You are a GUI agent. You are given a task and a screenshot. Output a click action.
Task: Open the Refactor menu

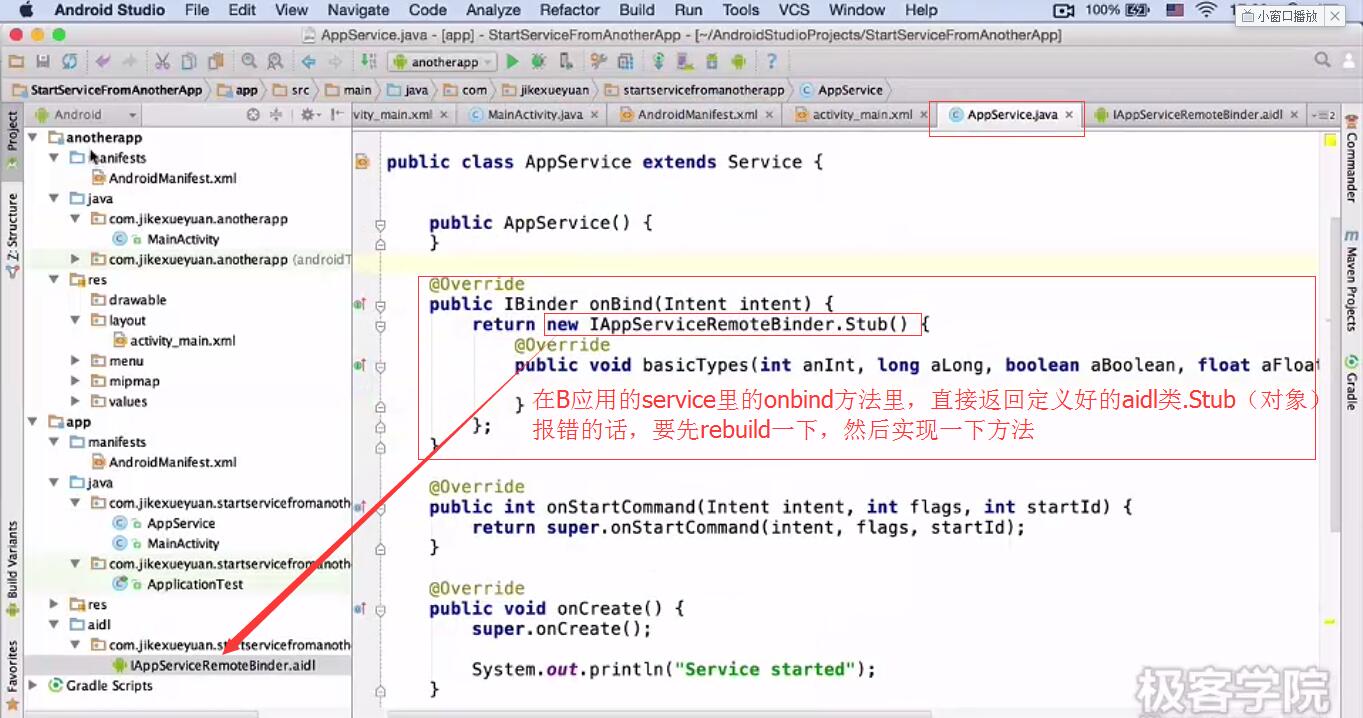pyautogui.click(x=569, y=10)
